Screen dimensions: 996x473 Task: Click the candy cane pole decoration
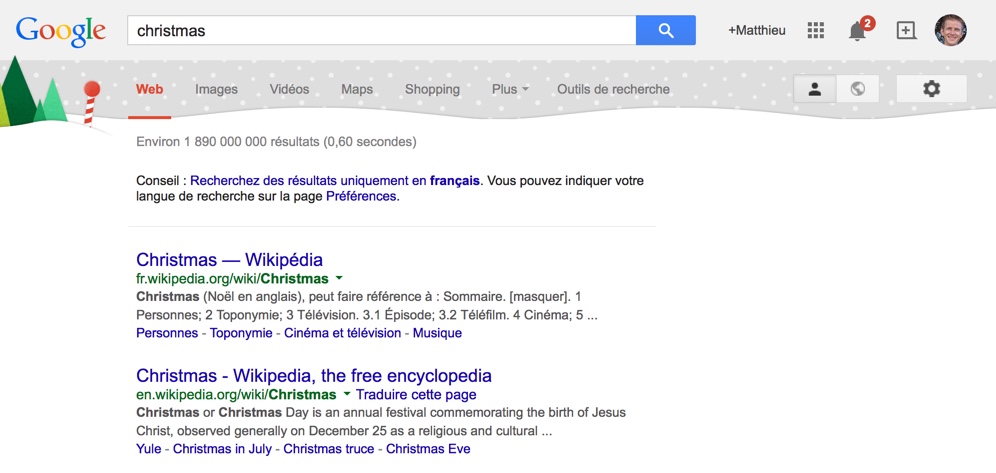click(x=91, y=103)
